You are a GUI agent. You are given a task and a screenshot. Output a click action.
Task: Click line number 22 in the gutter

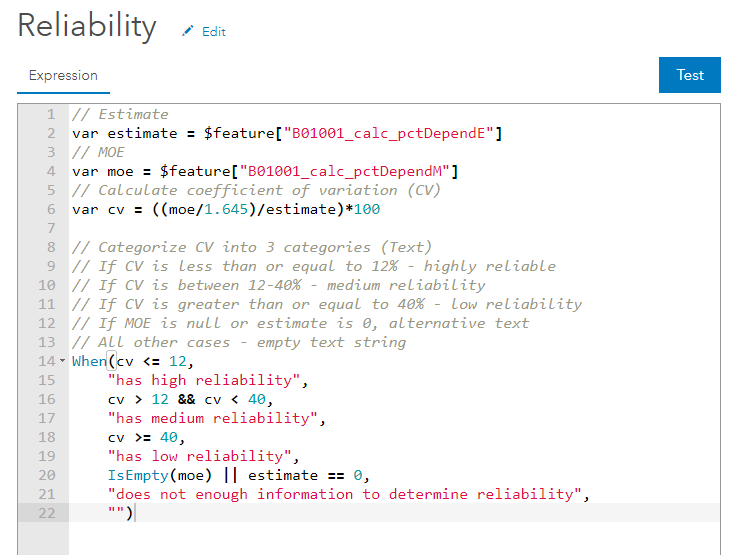click(46, 513)
